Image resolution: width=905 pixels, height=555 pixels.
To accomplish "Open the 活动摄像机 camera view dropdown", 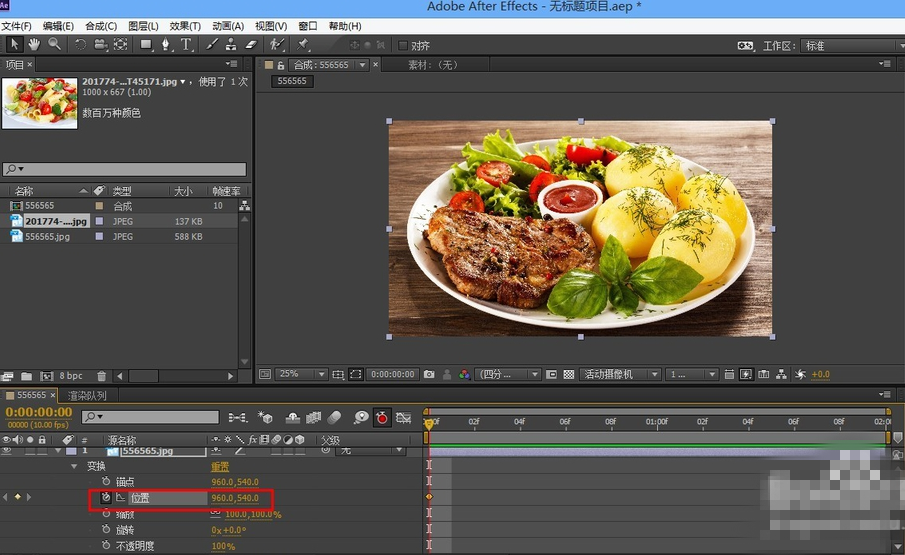I will pyautogui.click(x=622, y=374).
